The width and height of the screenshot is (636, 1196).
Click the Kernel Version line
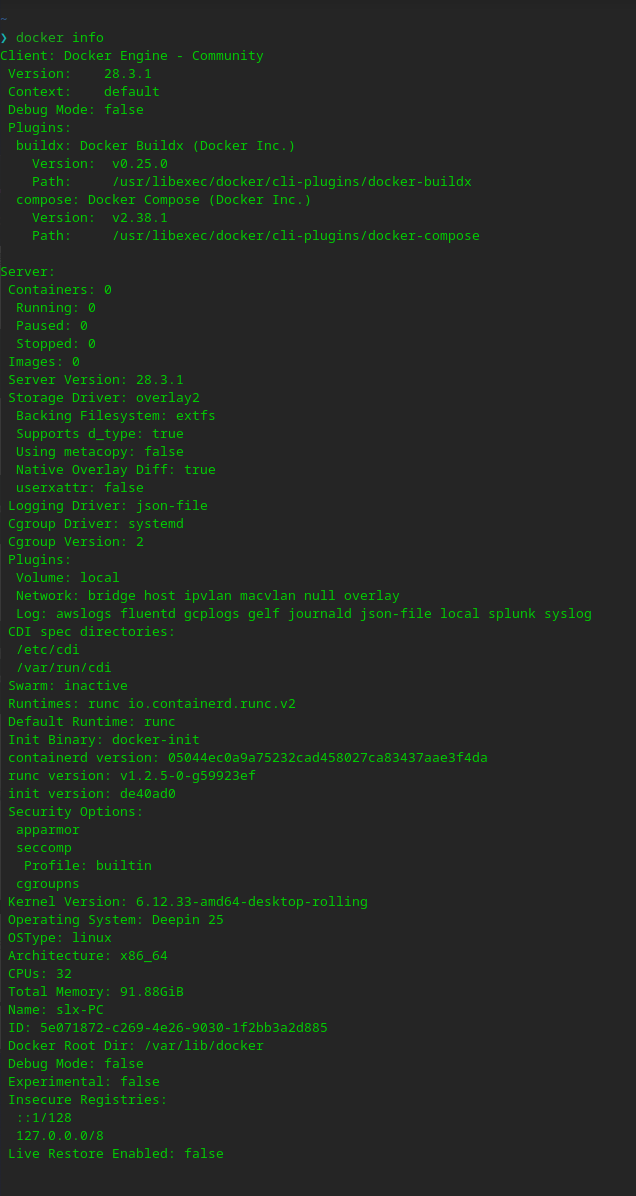tap(188, 902)
